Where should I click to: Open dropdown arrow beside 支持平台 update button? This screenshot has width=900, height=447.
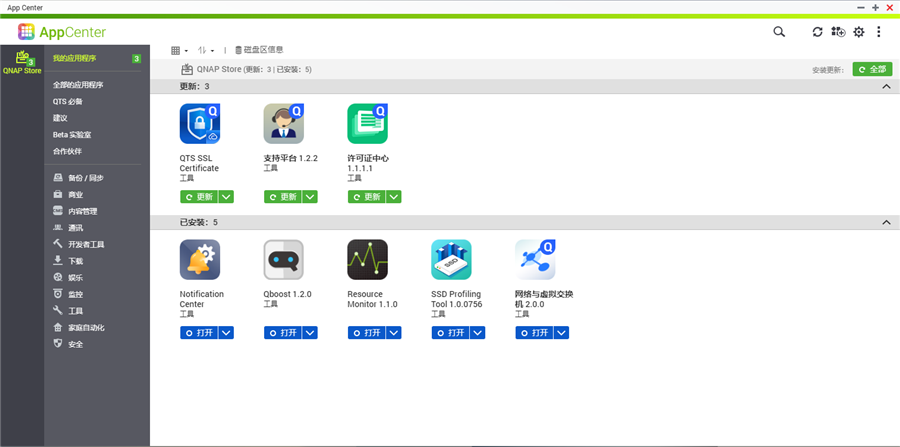[x=310, y=197]
